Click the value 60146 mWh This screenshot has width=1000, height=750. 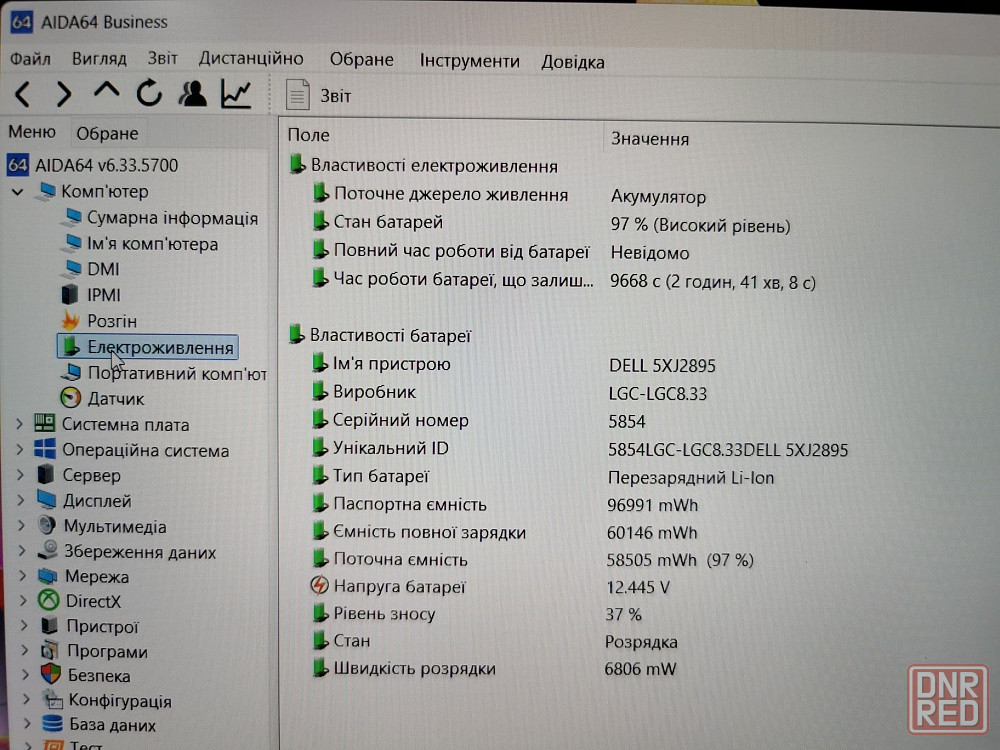pyautogui.click(x=652, y=533)
